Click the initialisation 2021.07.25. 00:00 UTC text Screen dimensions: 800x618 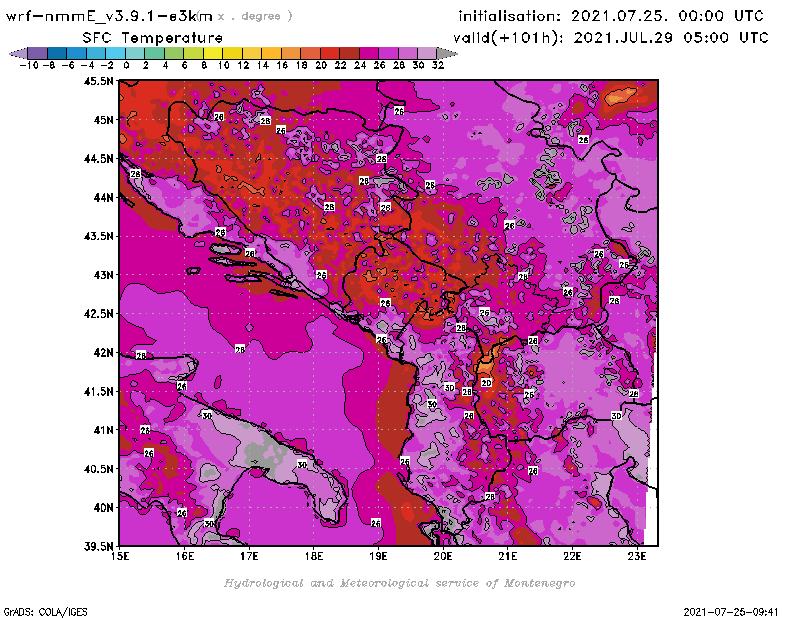click(611, 16)
